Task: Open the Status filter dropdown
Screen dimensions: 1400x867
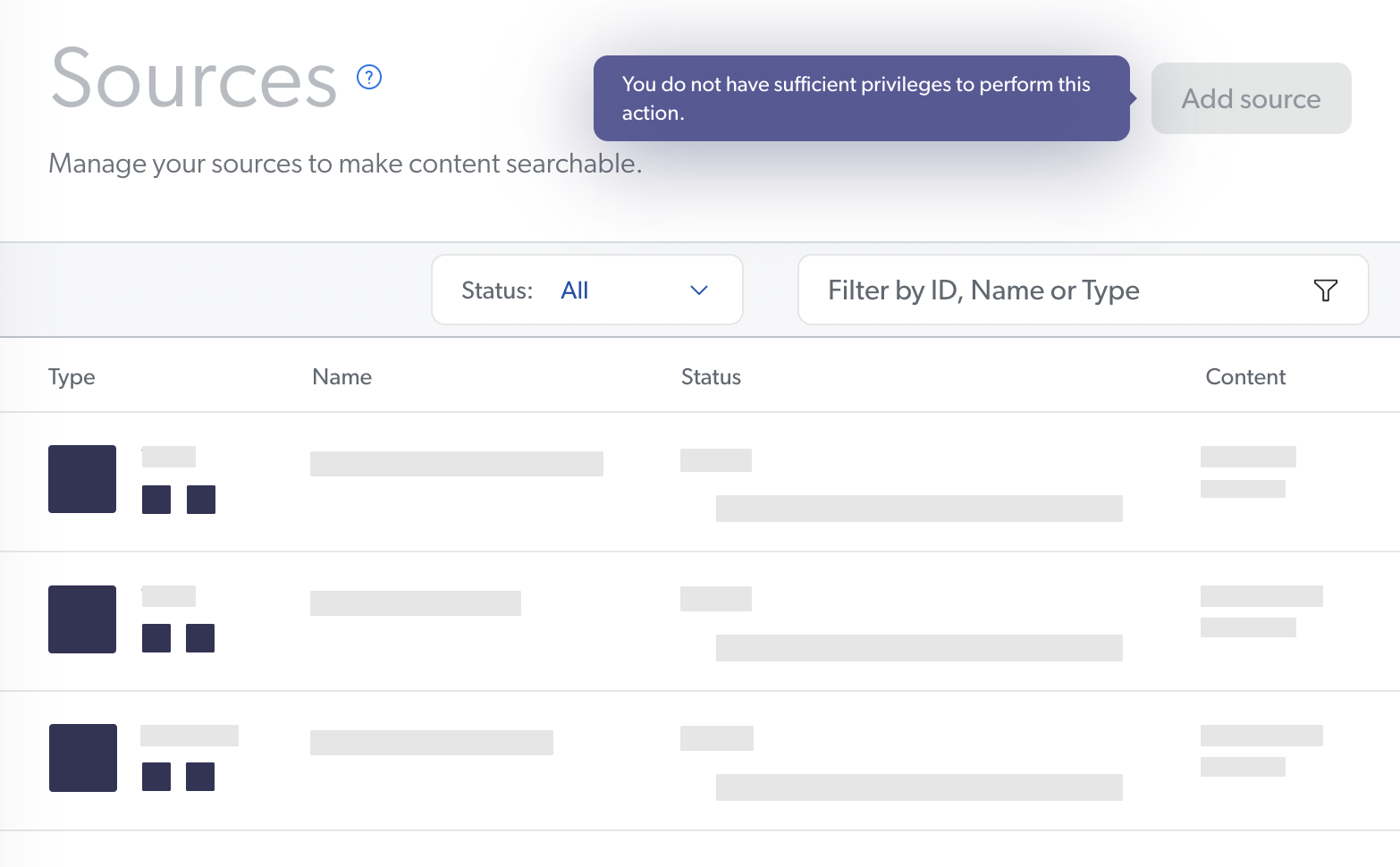Action: coord(586,290)
